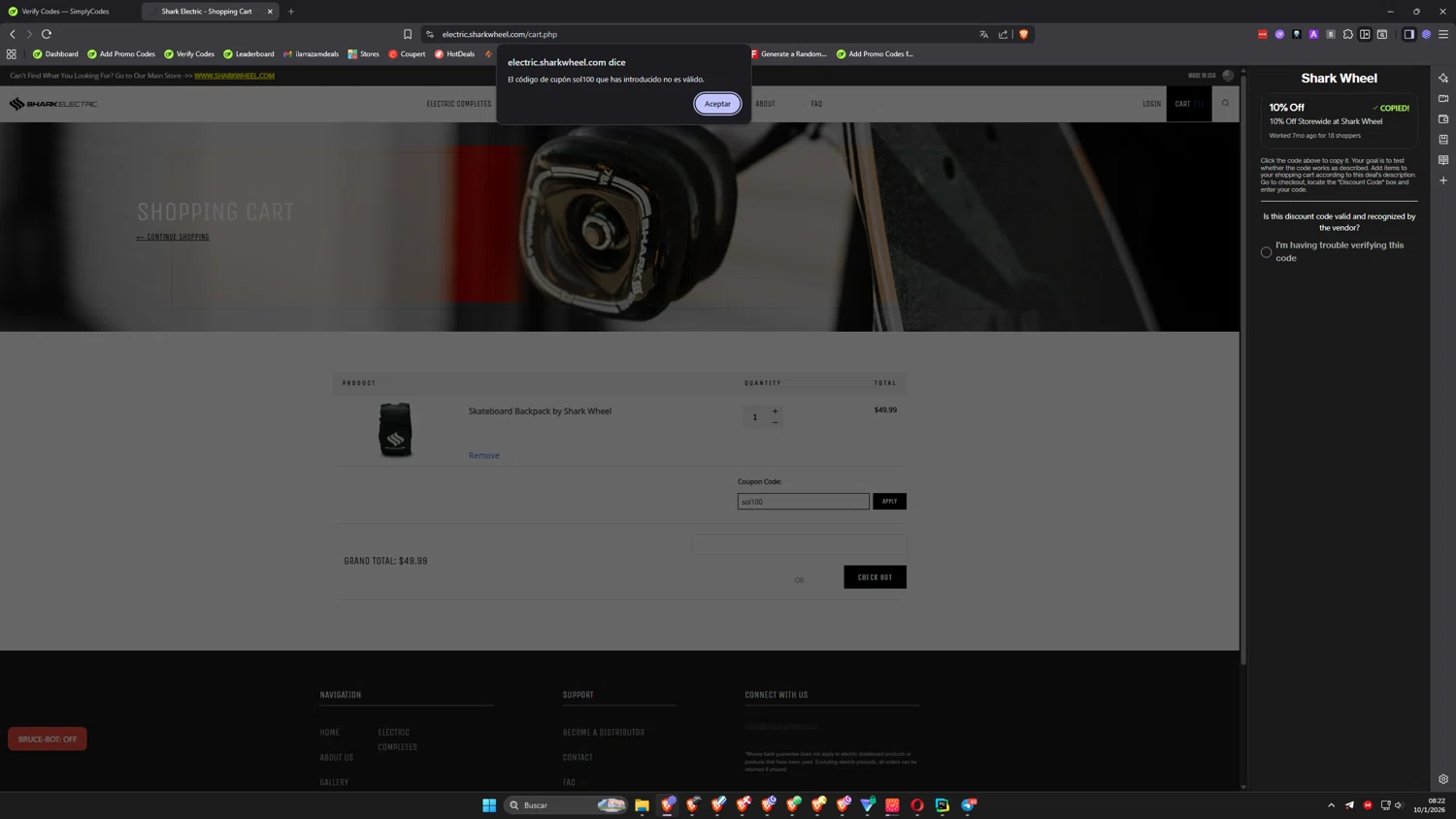
Task: Click the Shark Electric logo
Action: 53,104
